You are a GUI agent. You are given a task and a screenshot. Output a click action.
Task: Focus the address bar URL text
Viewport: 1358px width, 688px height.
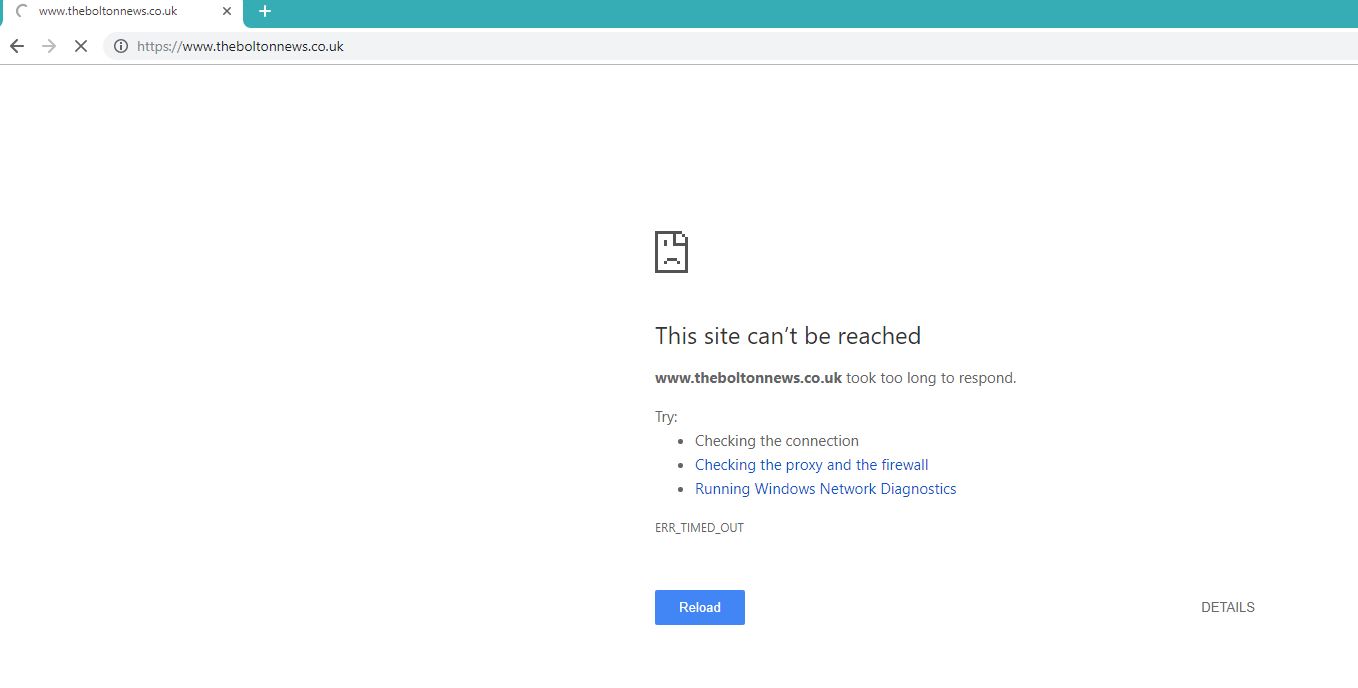240,46
